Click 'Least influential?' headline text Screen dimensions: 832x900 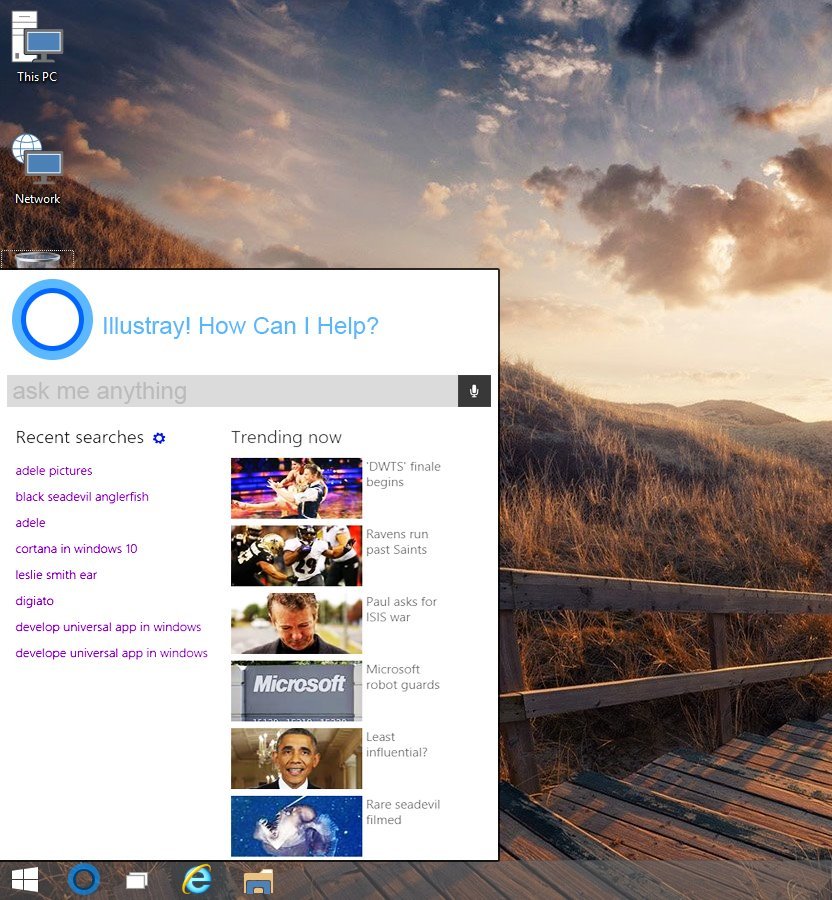(396, 745)
